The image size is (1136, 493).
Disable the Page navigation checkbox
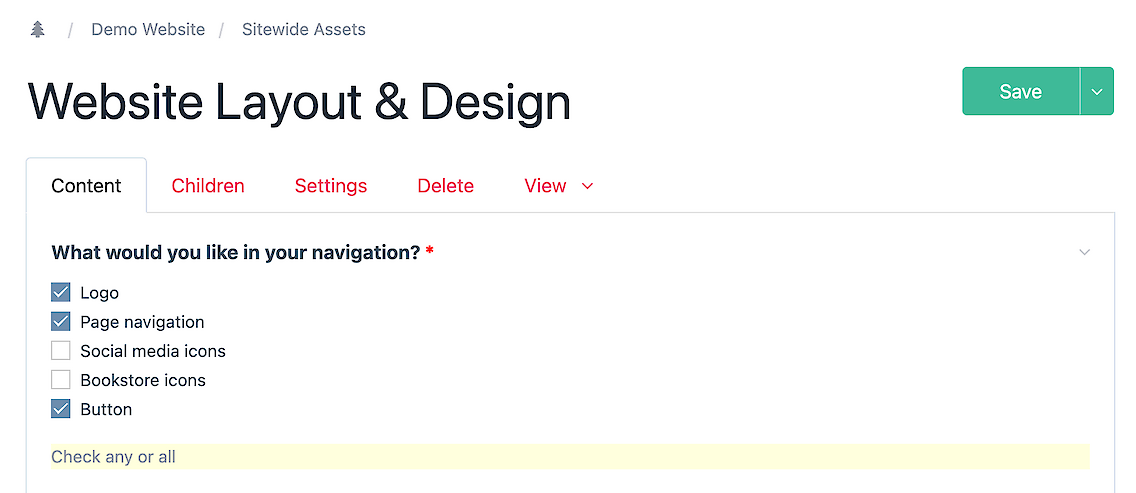click(61, 322)
